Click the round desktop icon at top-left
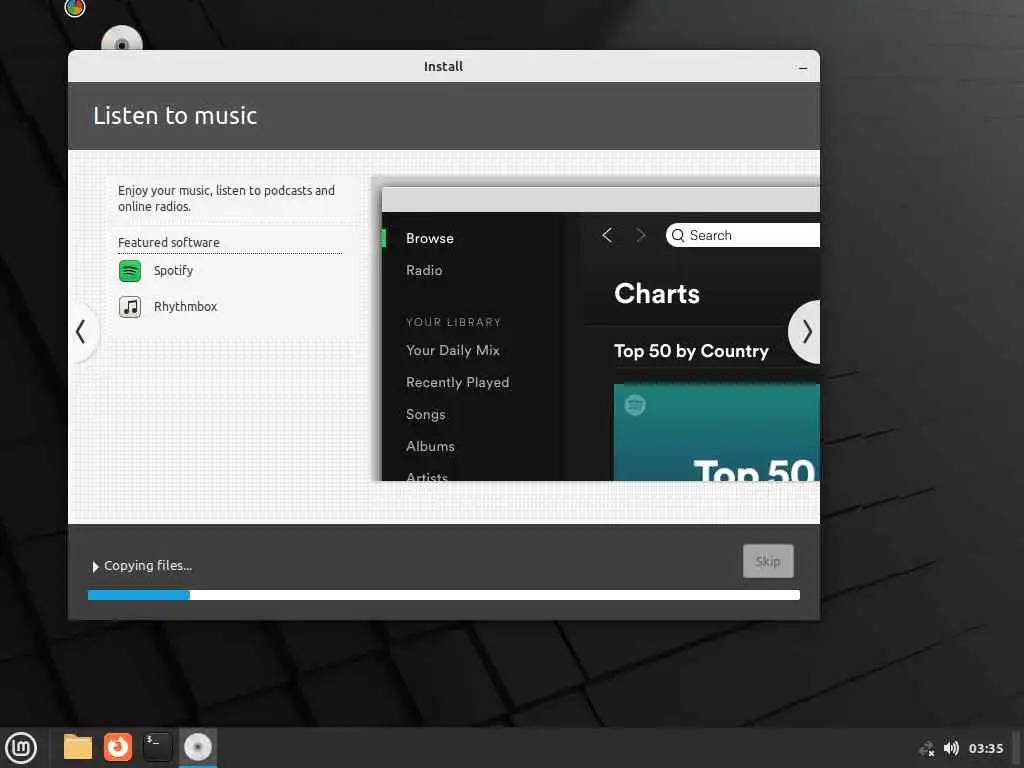Viewport: 1024px width, 768px height. tap(74, 8)
